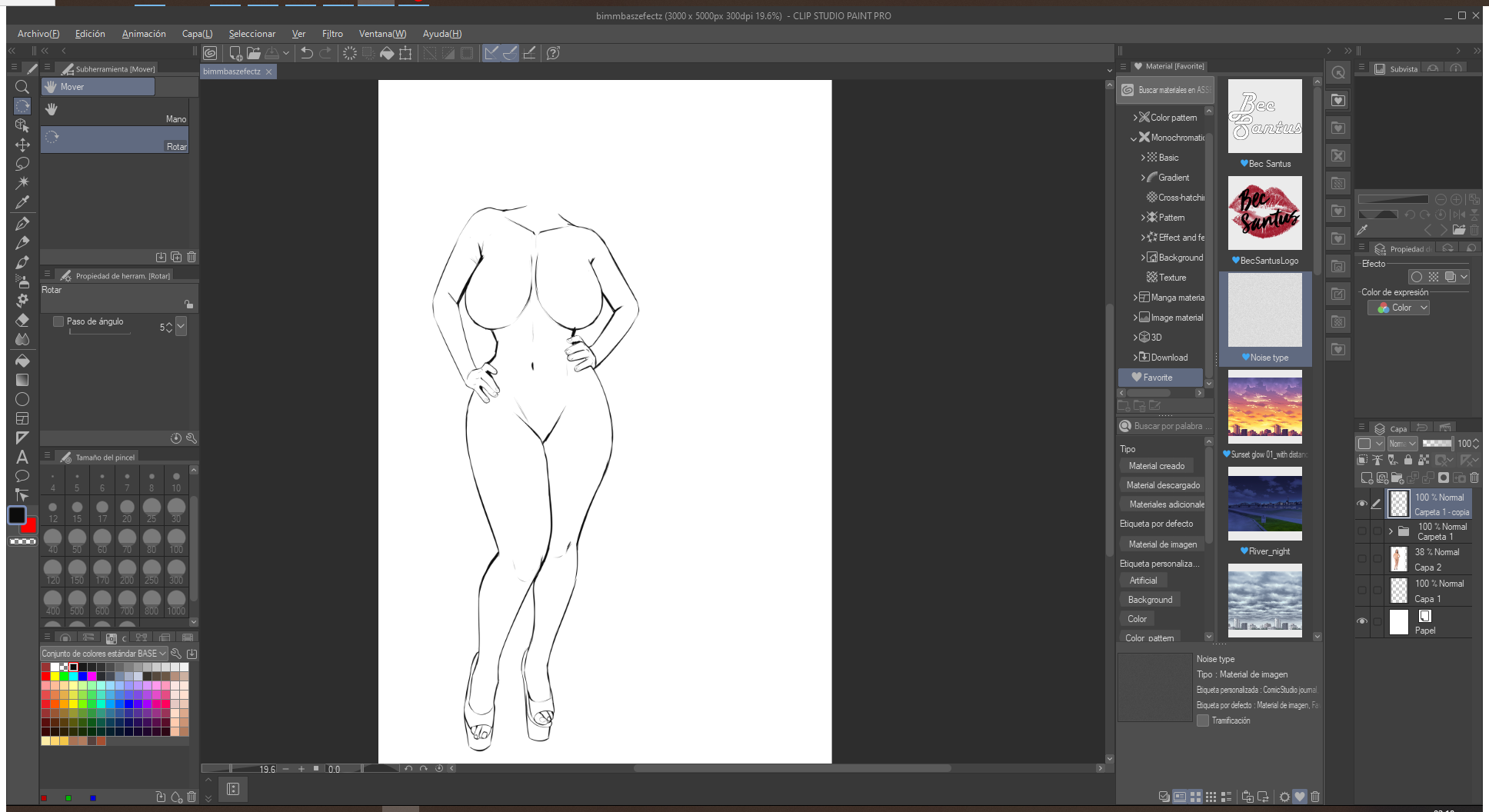Check the Tramificación checkbox
The width and height of the screenshot is (1489, 812).
tap(1203, 720)
